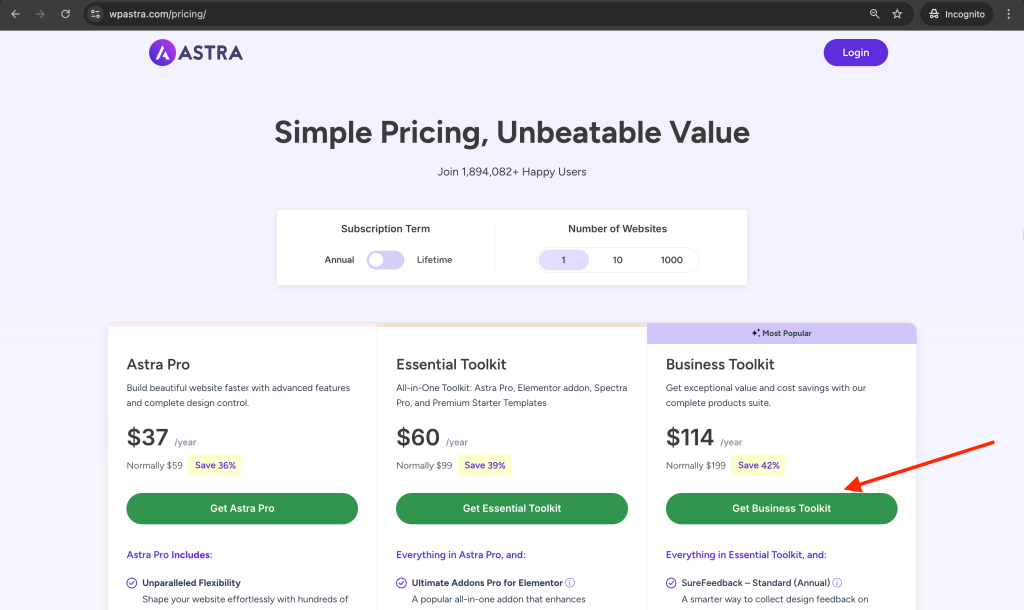Click Get Business Toolkit button
This screenshot has width=1024, height=610.
click(782, 508)
